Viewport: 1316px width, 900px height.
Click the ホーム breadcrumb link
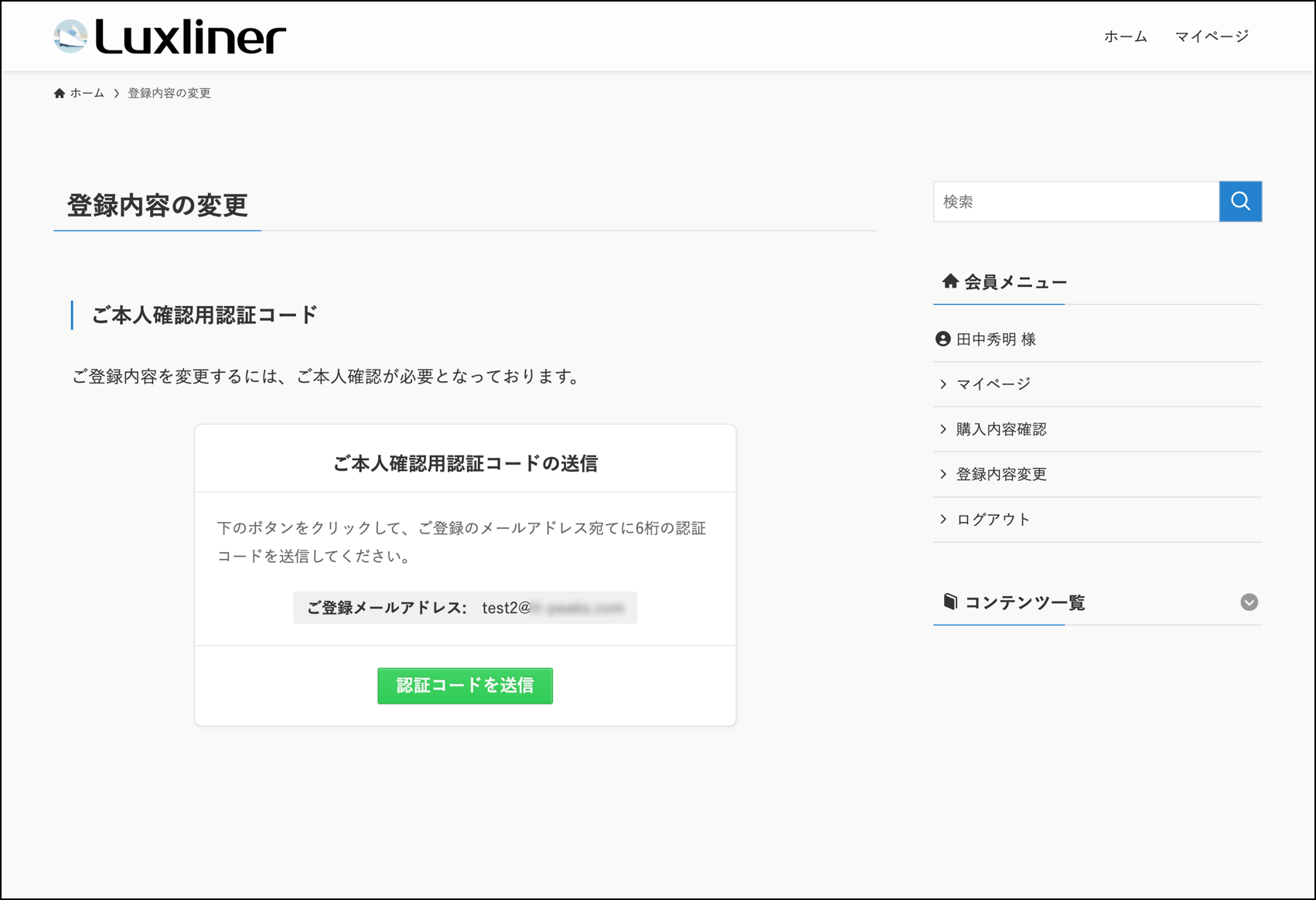click(87, 94)
